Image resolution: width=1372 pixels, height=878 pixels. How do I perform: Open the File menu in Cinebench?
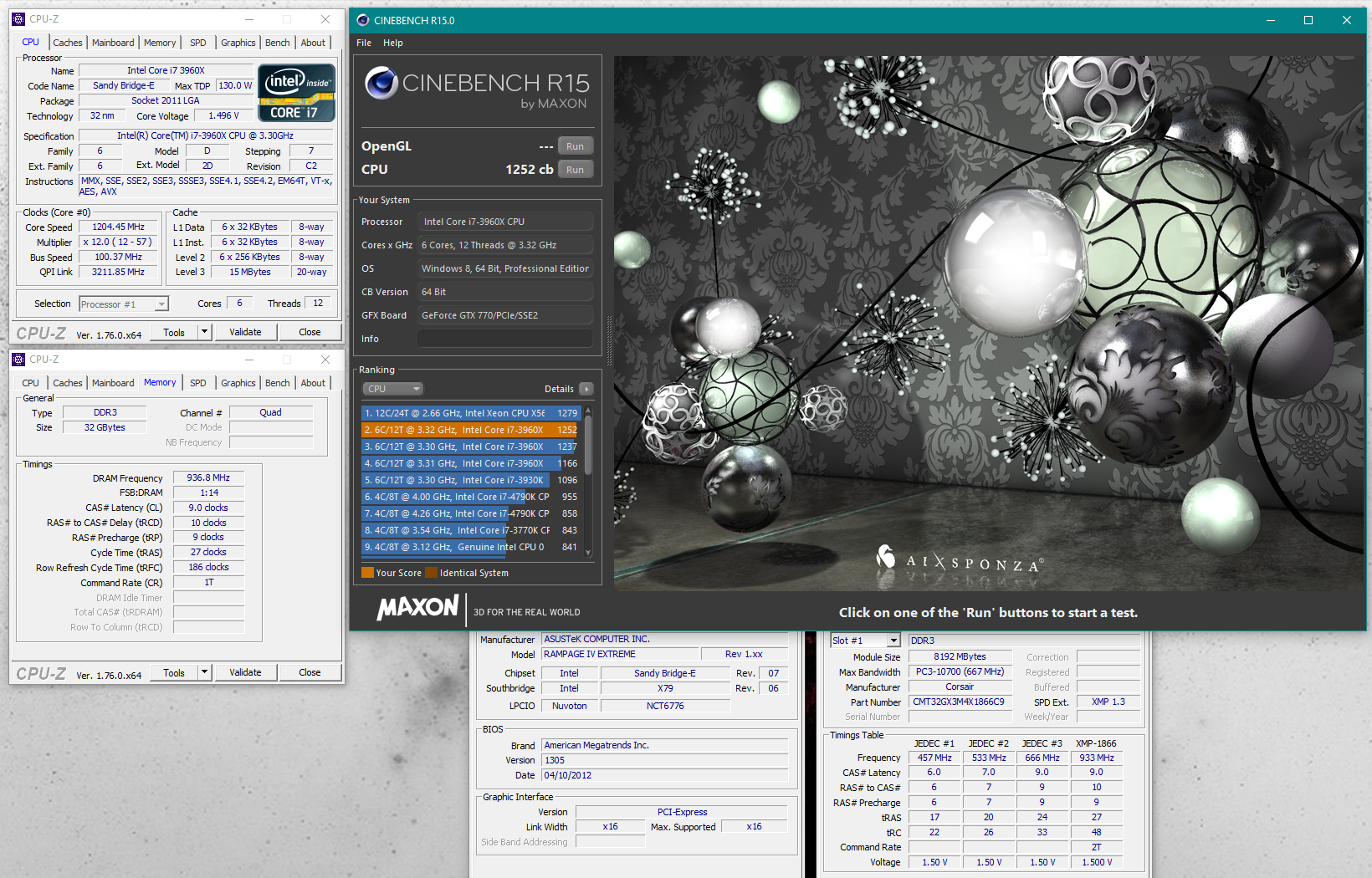[364, 43]
